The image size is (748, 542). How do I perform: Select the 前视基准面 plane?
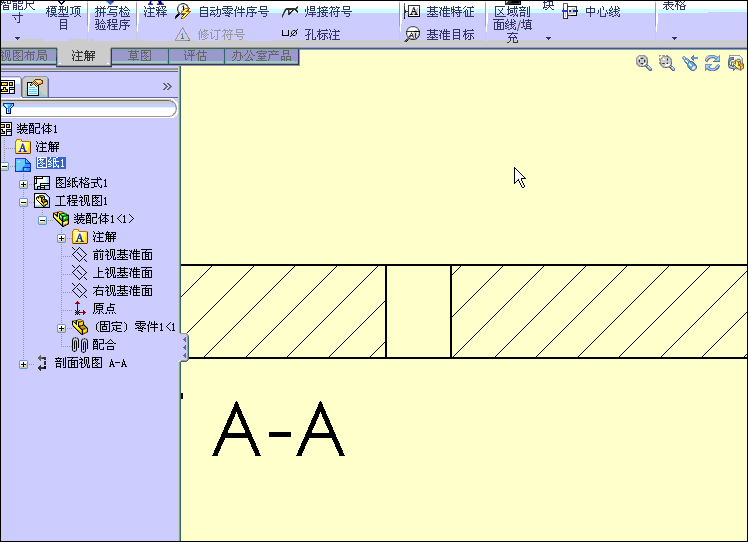(x=123, y=255)
